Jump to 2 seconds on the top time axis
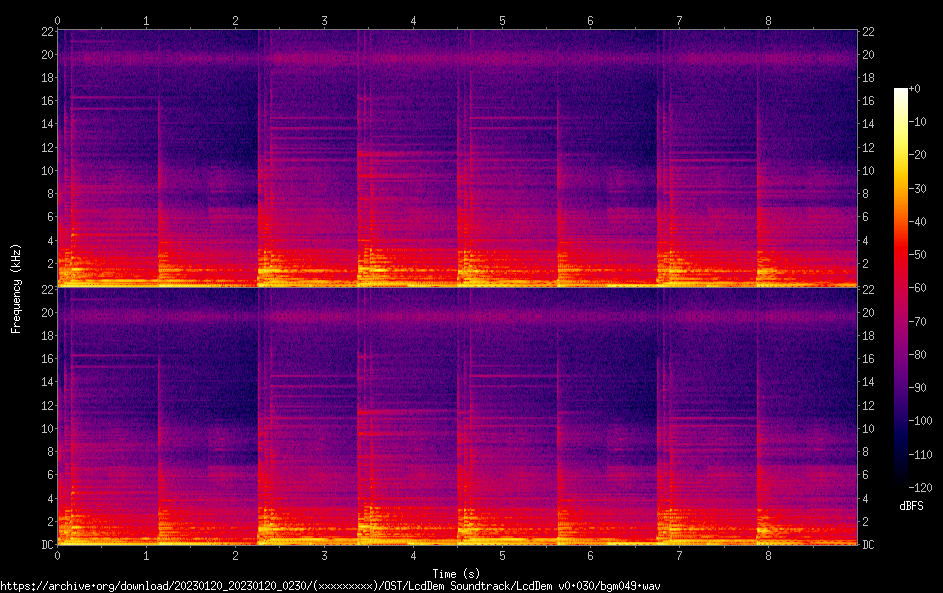 click(x=235, y=20)
